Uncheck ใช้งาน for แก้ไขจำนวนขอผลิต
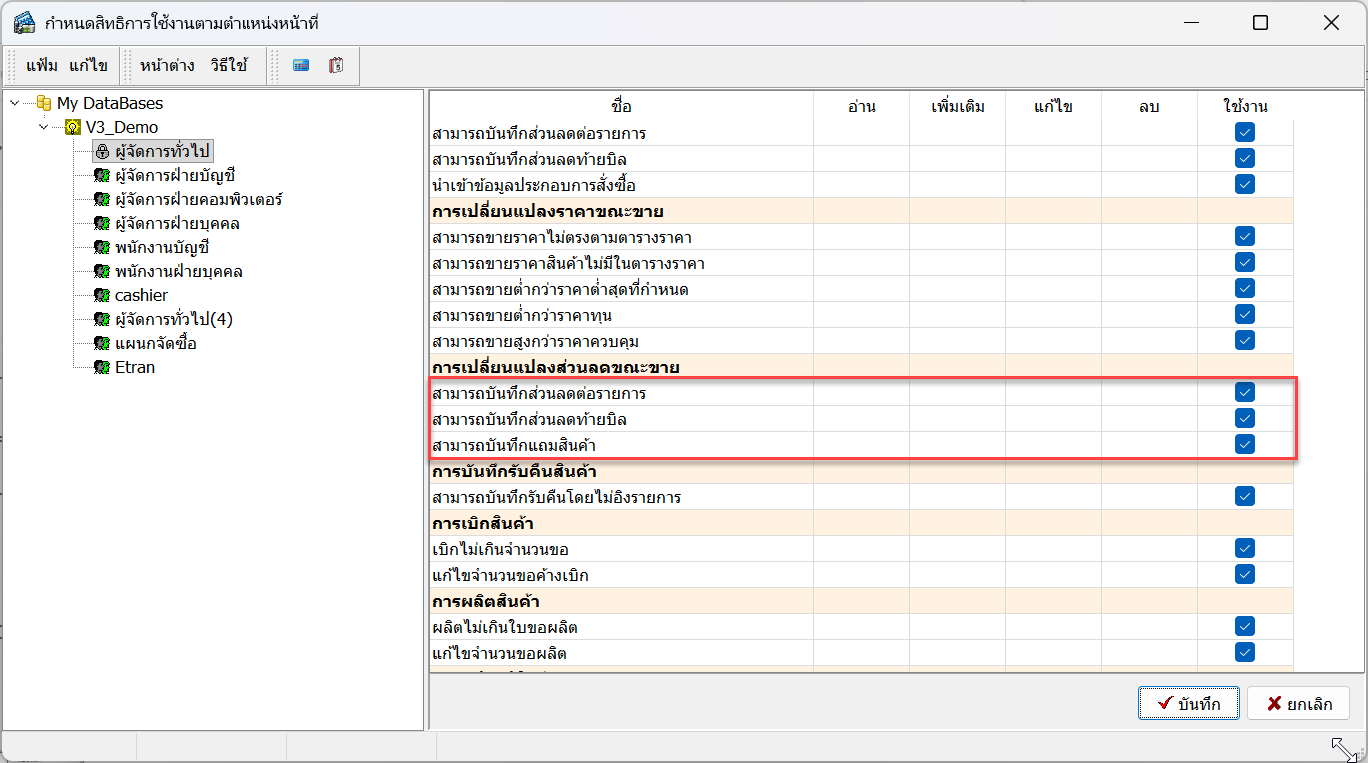The image size is (1368, 763). tap(1245, 652)
